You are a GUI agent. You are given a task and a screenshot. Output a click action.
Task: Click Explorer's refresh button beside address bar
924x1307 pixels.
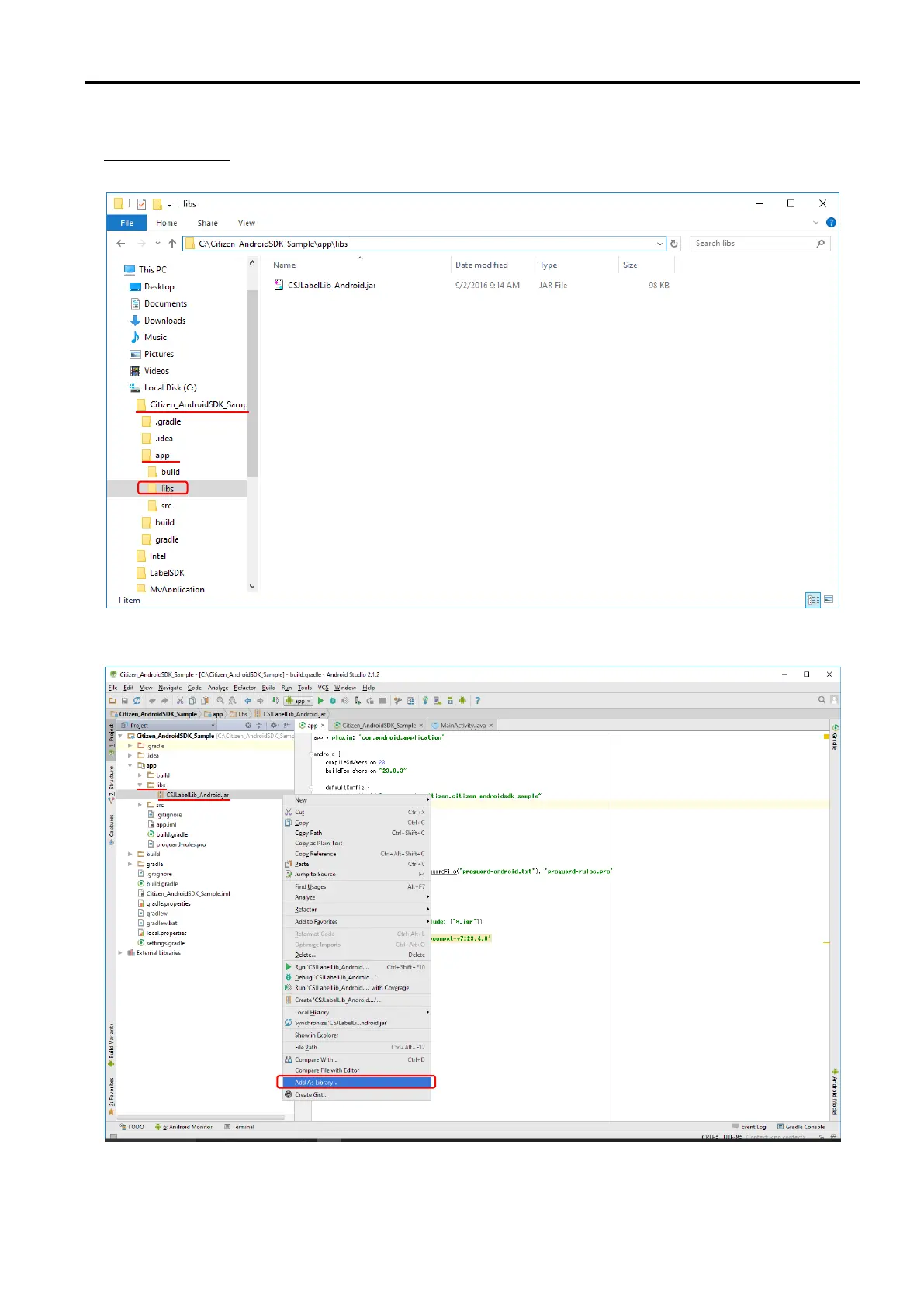click(674, 244)
